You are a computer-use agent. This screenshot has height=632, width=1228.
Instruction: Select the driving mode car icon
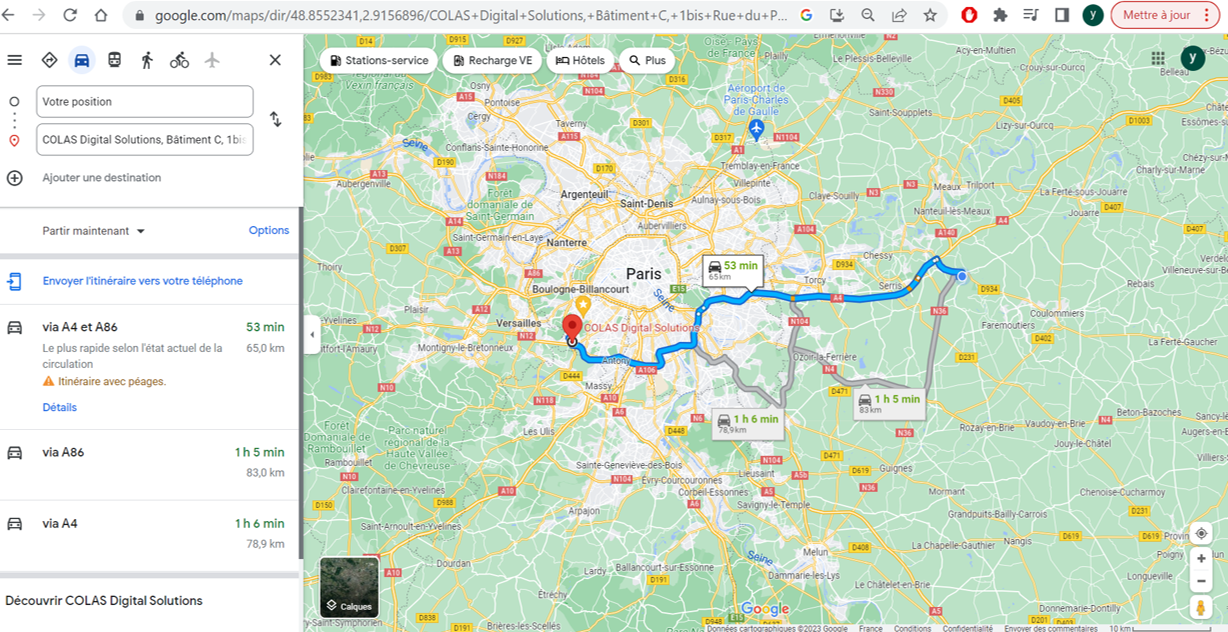pyautogui.click(x=82, y=60)
